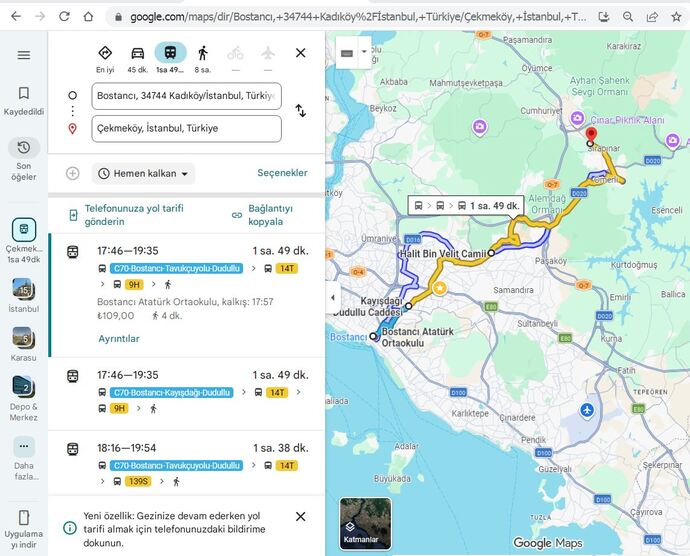Edit the Bostancı starting point field
This screenshot has height=556, width=690.
(x=187, y=96)
